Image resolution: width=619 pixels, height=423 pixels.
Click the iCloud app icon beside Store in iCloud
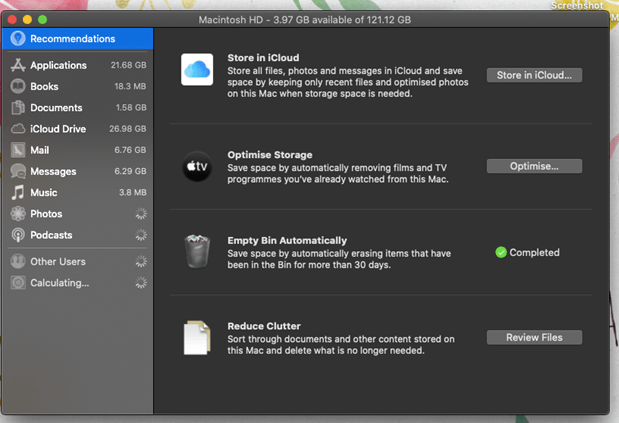point(197,69)
